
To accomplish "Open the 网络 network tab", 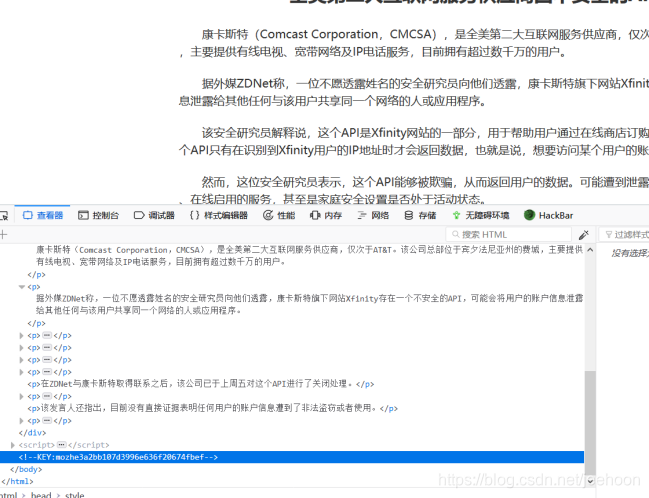I will coord(373,215).
